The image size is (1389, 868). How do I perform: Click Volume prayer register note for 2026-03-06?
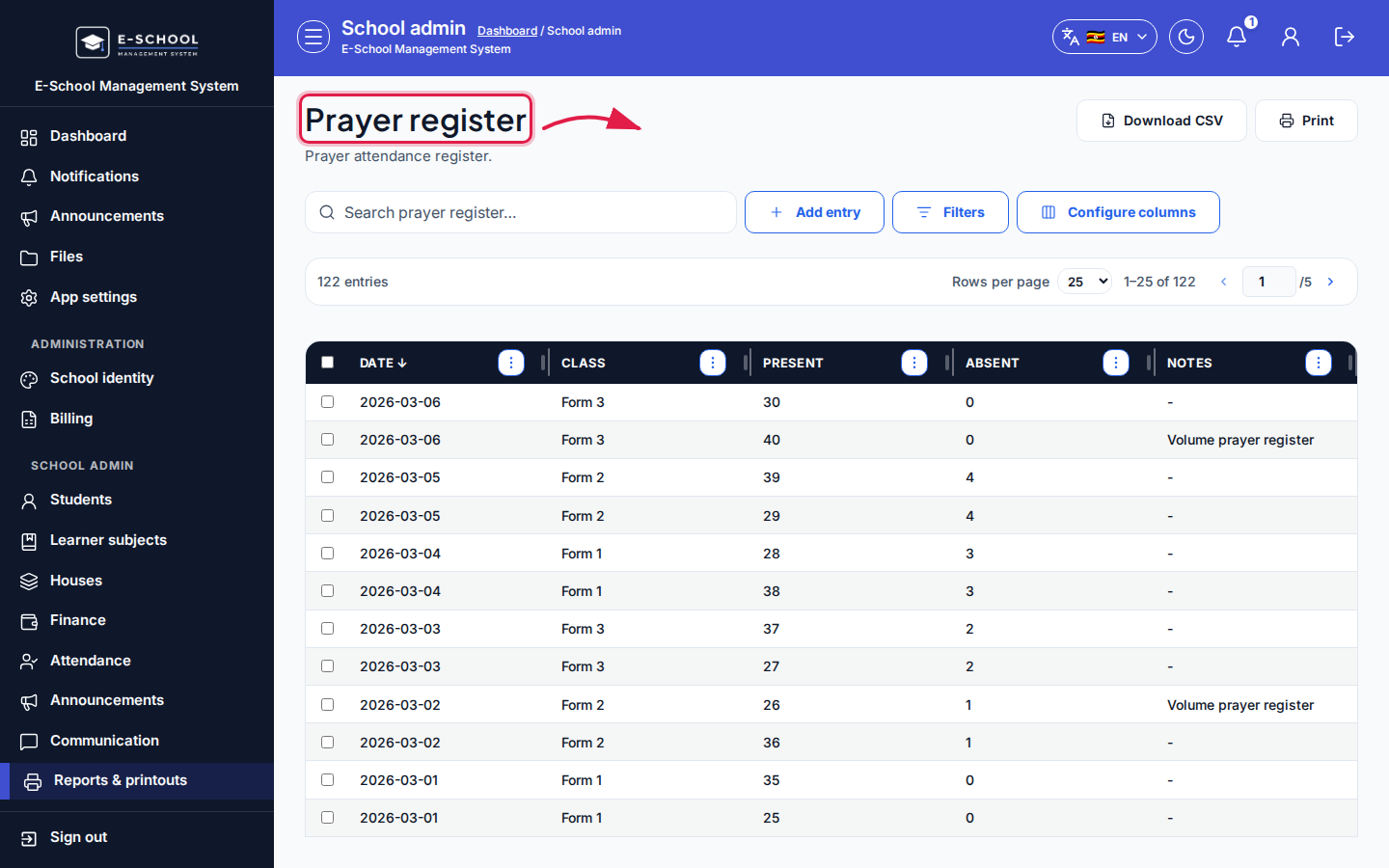click(1240, 440)
